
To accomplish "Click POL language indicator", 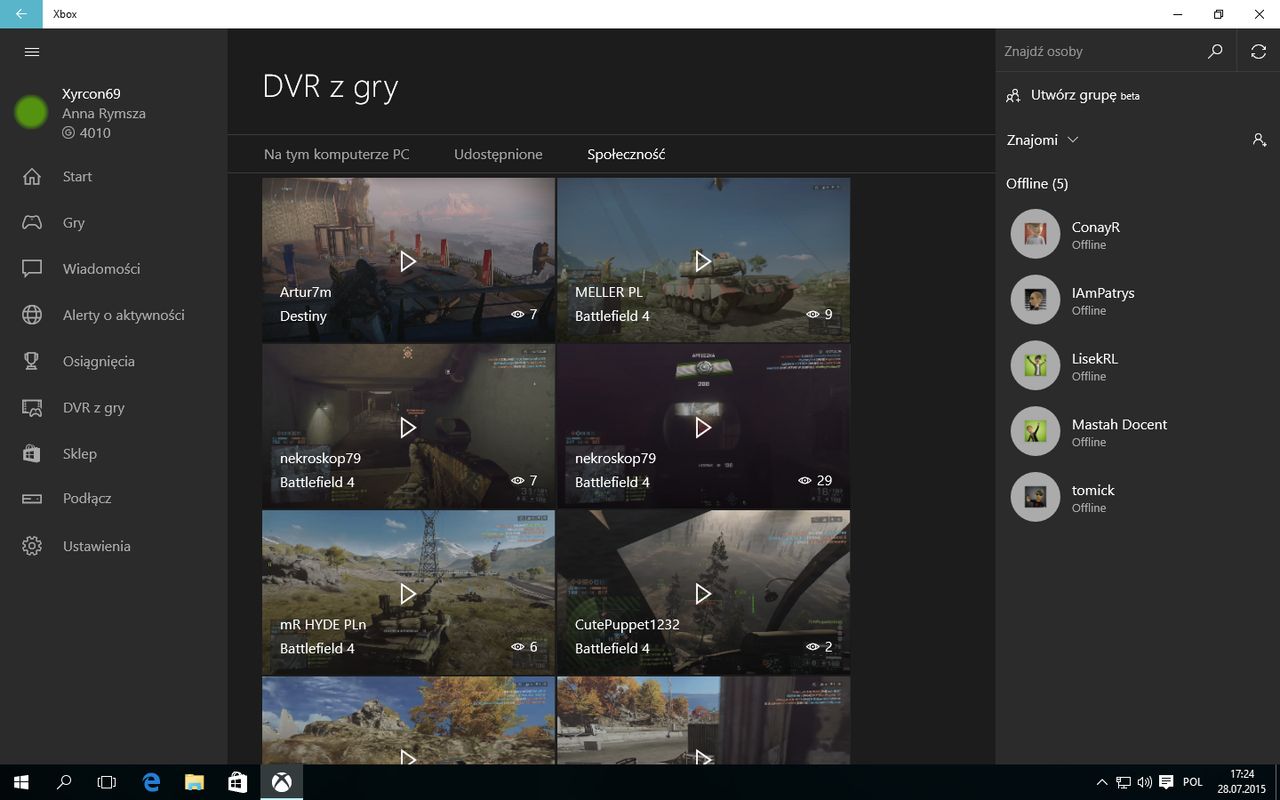I will tap(1192, 782).
